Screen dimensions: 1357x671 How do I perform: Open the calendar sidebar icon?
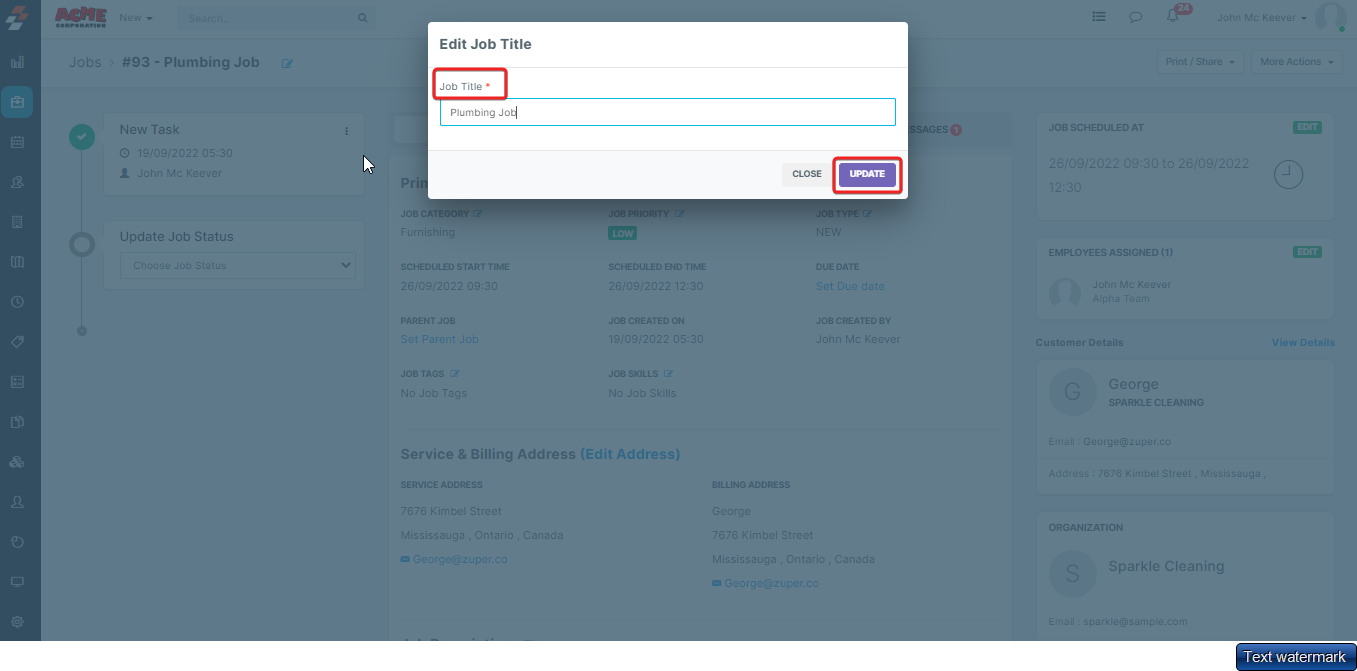(17, 142)
